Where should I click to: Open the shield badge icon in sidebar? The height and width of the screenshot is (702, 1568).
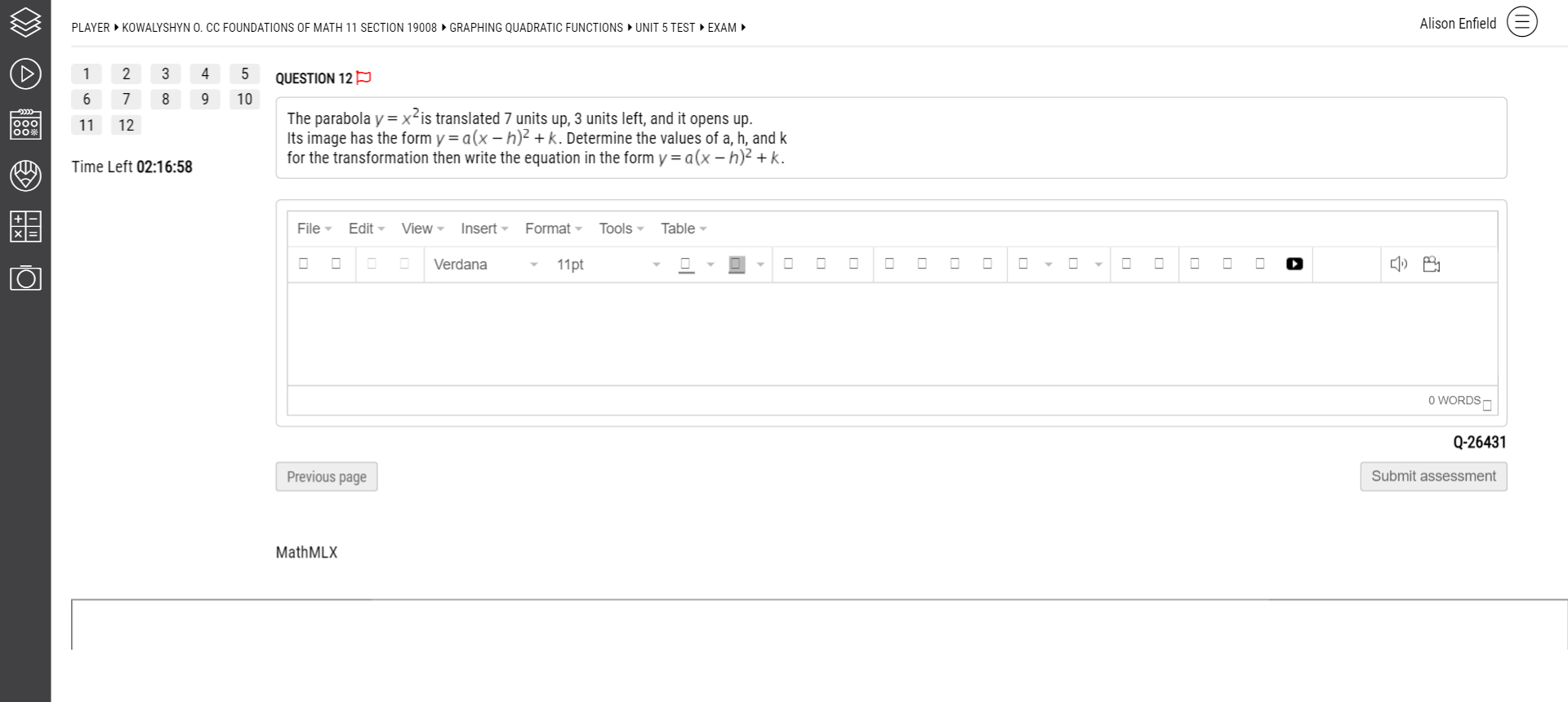(25, 175)
